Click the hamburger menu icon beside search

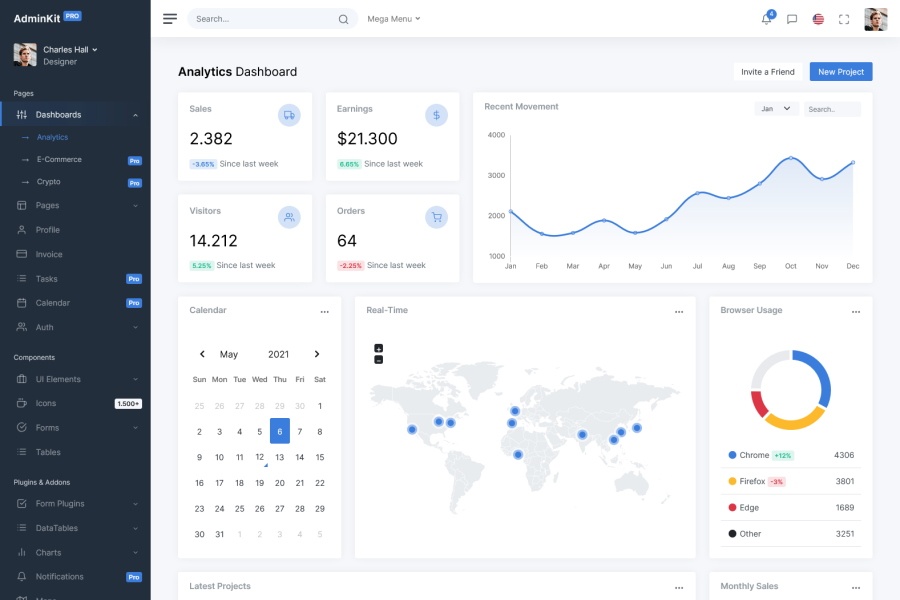[x=169, y=18]
